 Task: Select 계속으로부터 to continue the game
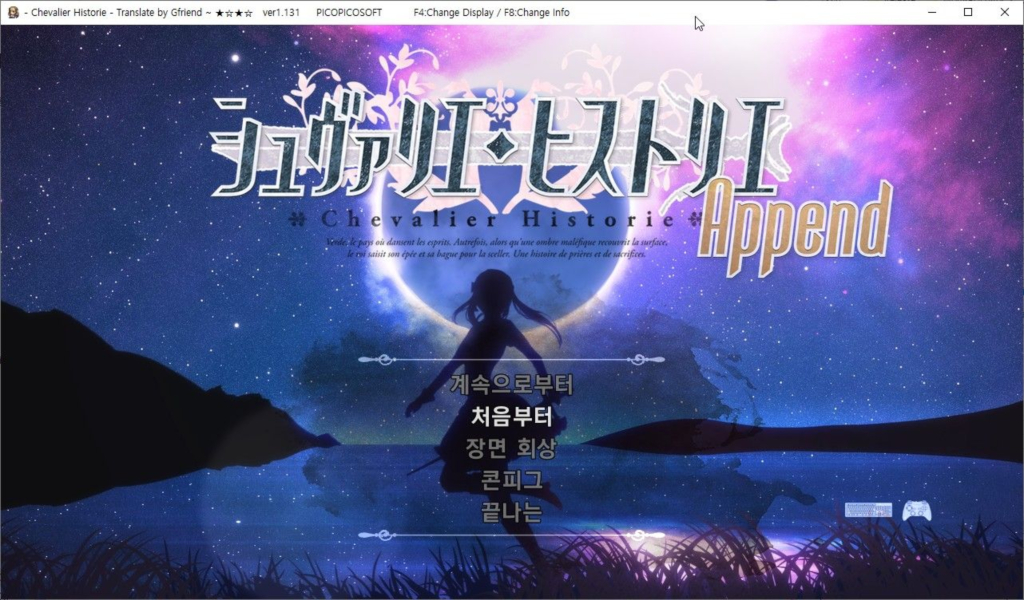pos(511,383)
